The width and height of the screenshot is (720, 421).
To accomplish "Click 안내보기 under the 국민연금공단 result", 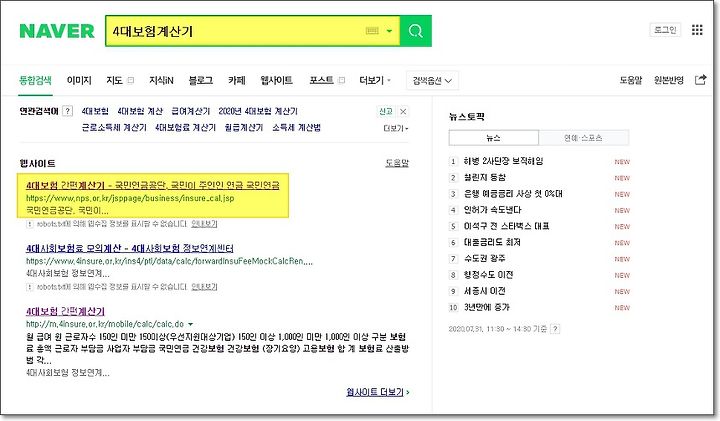I will tap(204, 224).
